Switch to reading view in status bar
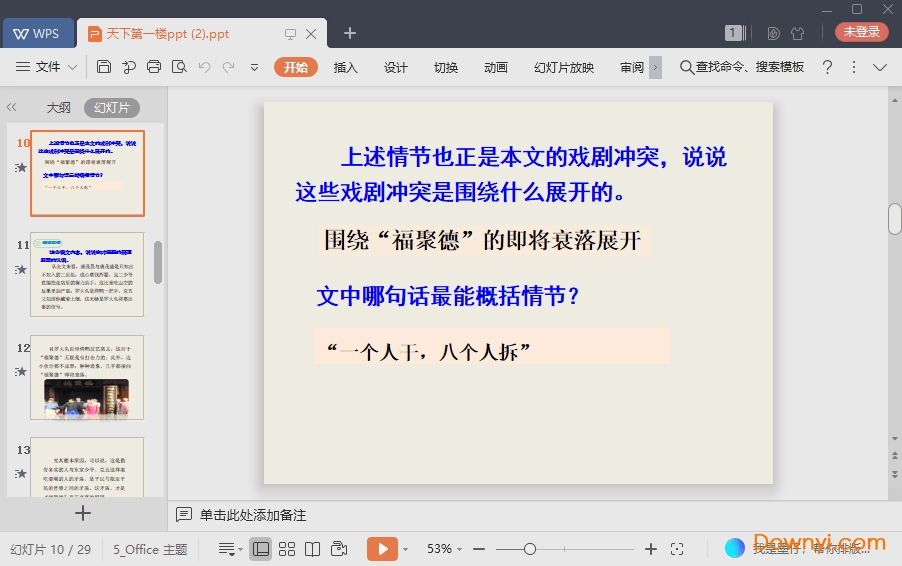Image resolution: width=902 pixels, height=566 pixels. point(313,549)
